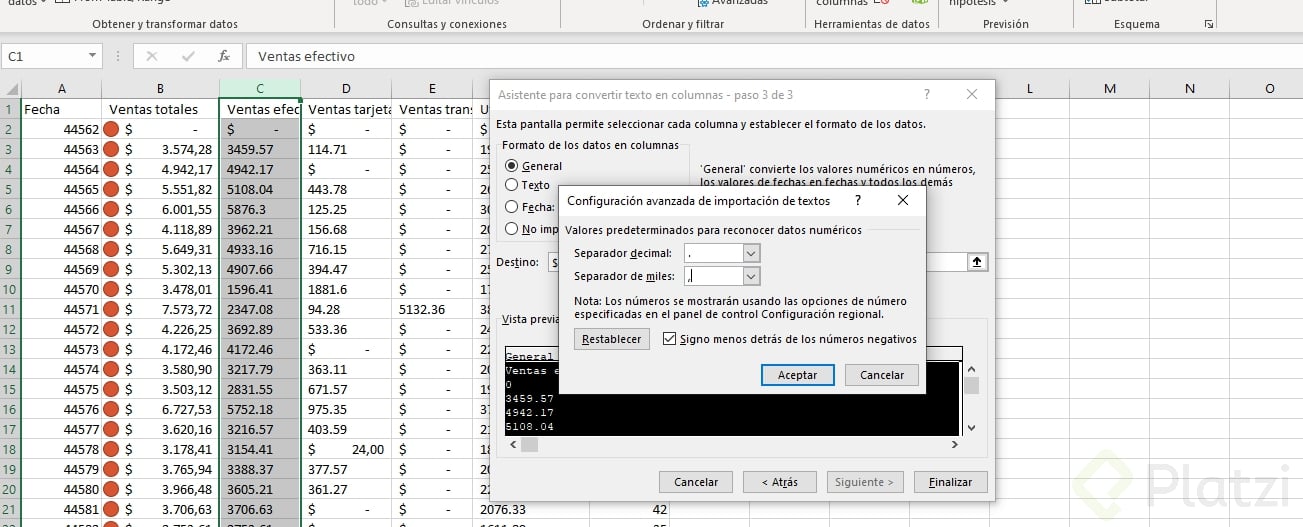The width and height of the screenshot is (1303, 527).
Task: Click cell showing 1881.6
Action: [x=346, y=289]
